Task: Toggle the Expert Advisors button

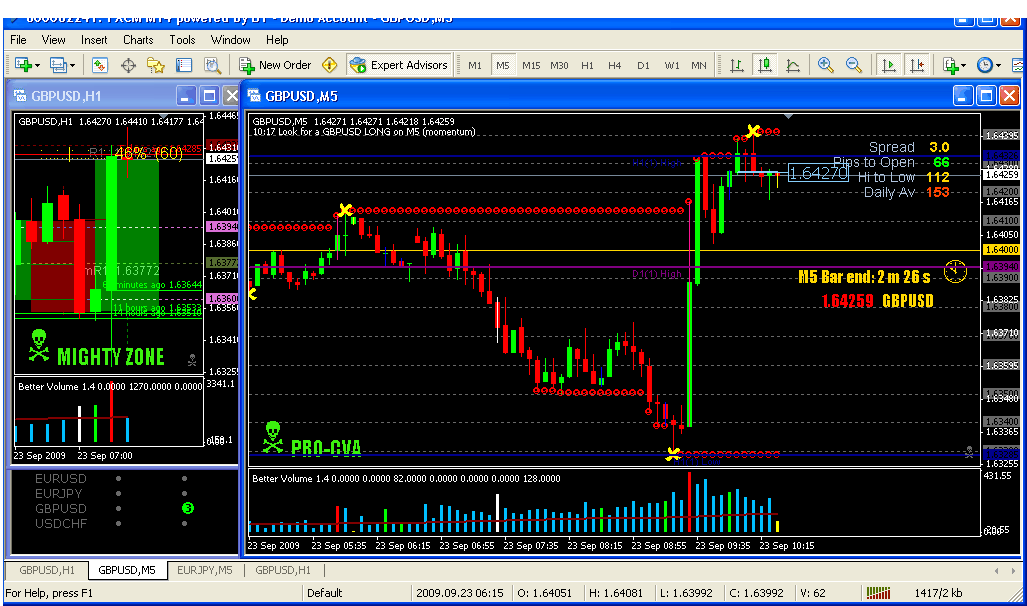Action: [x=399, y=65]
